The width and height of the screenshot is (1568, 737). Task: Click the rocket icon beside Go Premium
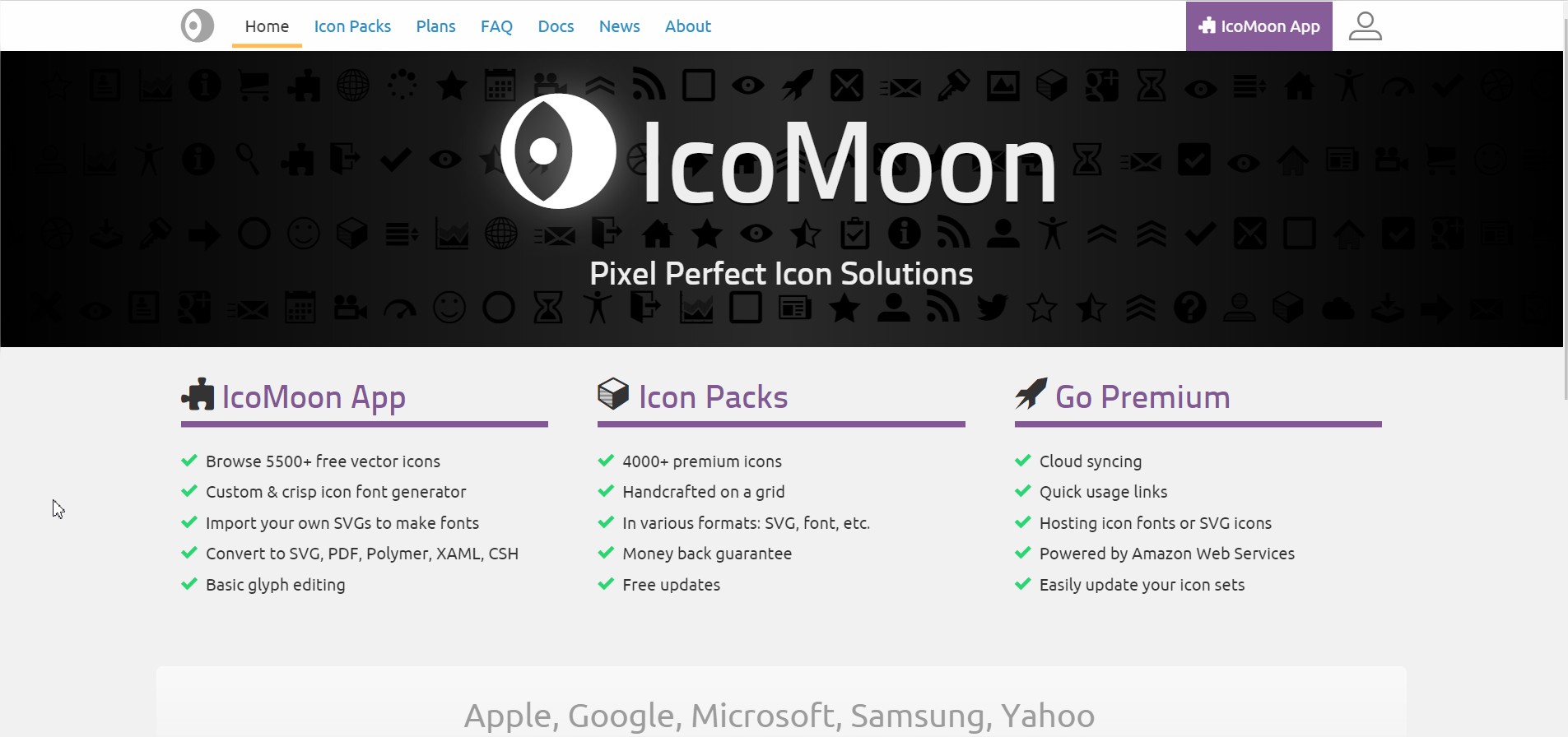point(1031,393)
